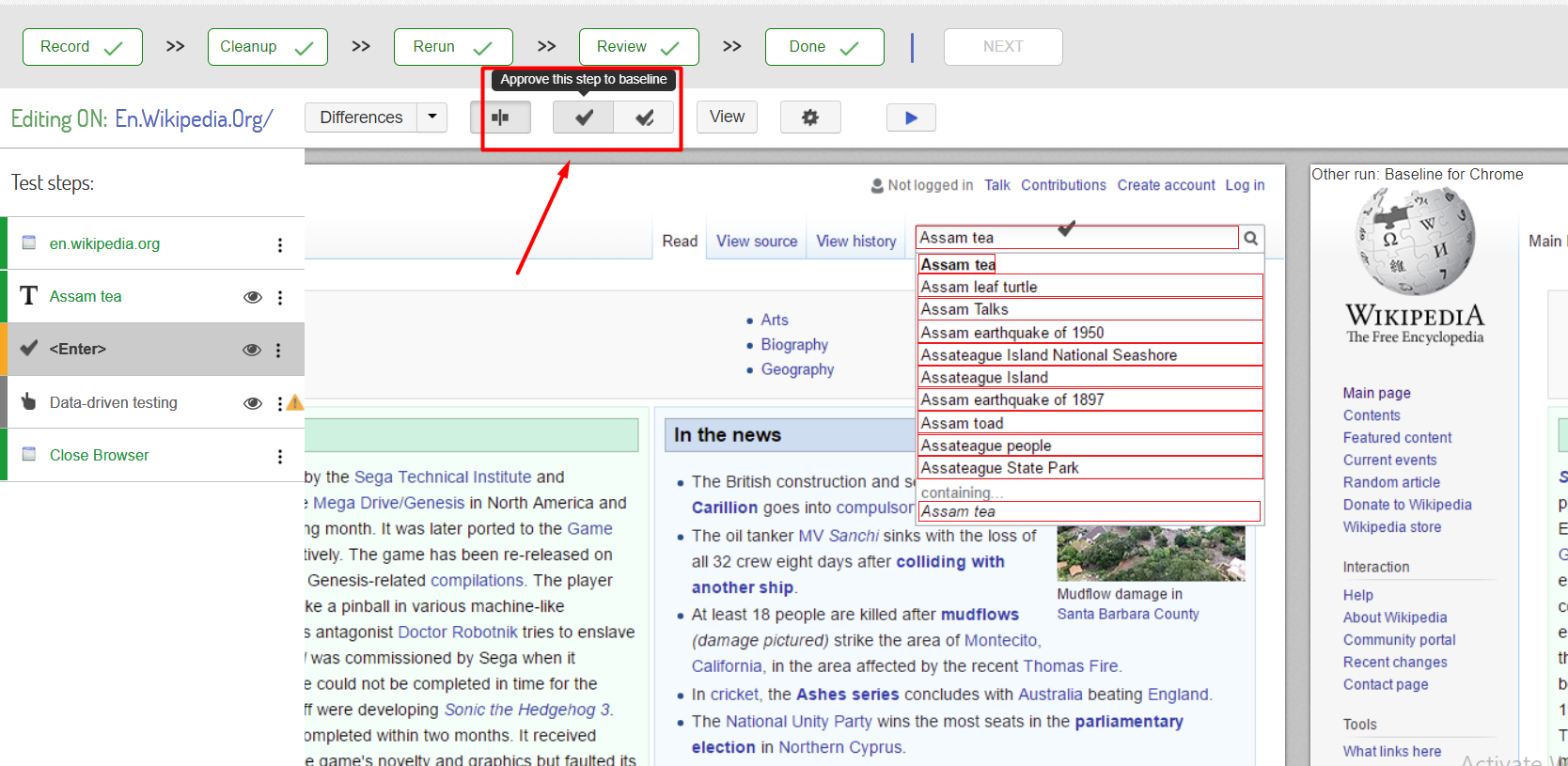
Task: Click the Geography portal link
Action: 797,369
